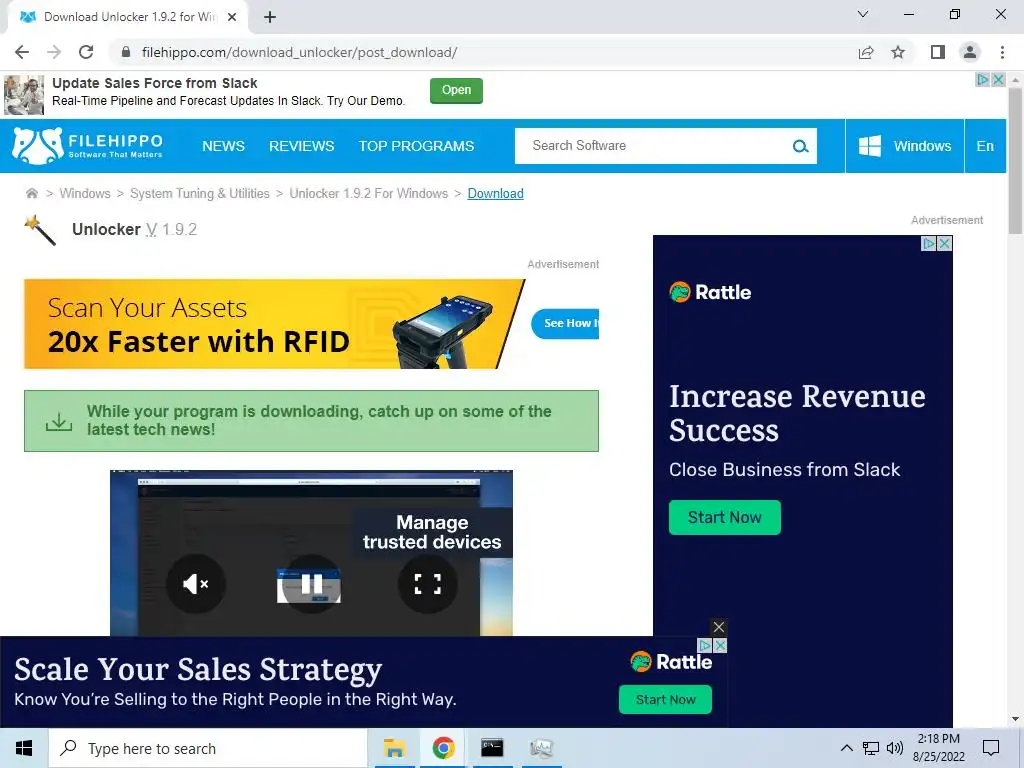This screenshot has height=768, width=1024.
Task: Open the Windows platform selector
Action: pyautogui.click(x=904, y=146)
